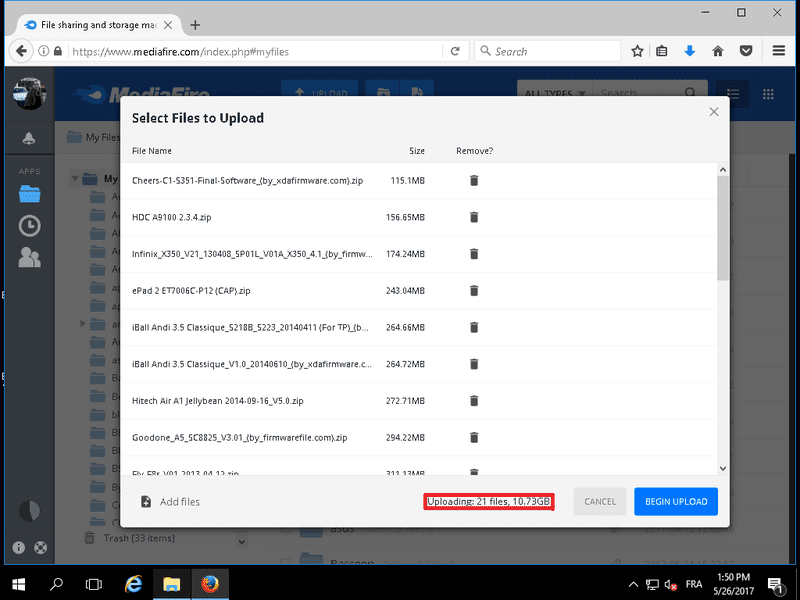Open File Explorer from the Windows taskbar

click(171, 583)
